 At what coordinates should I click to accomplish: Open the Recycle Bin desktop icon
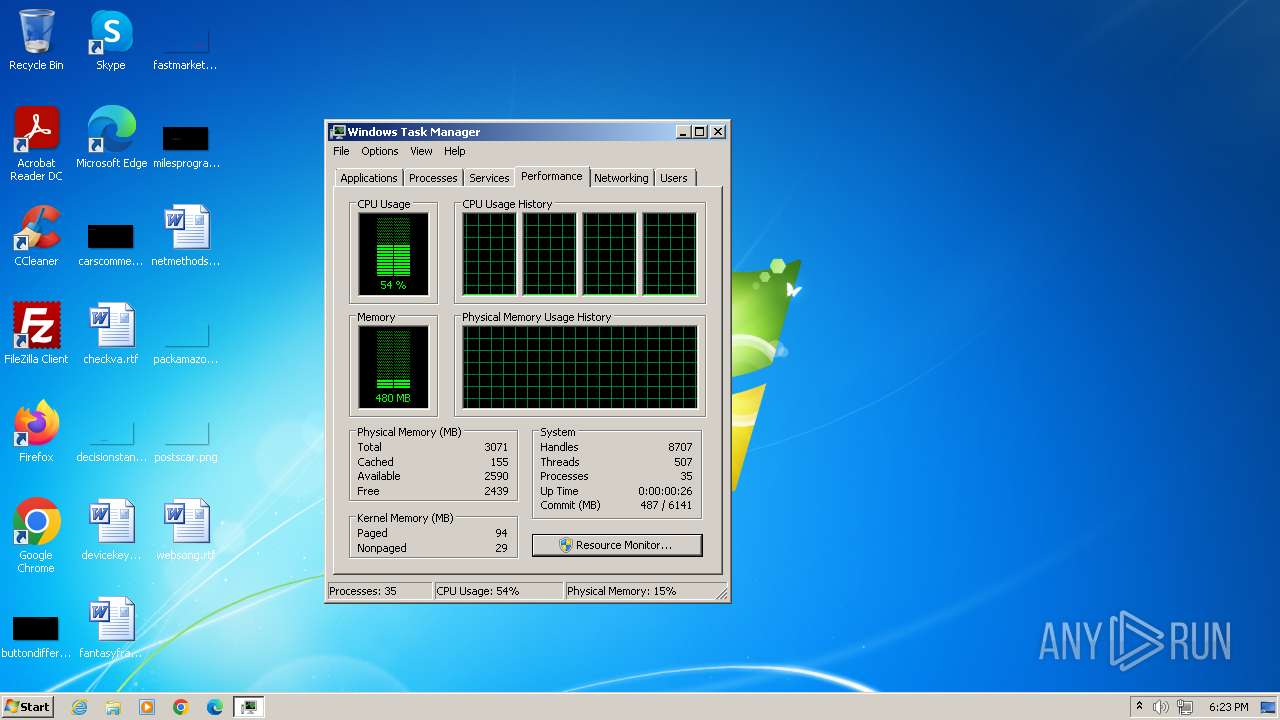point(36,40)
